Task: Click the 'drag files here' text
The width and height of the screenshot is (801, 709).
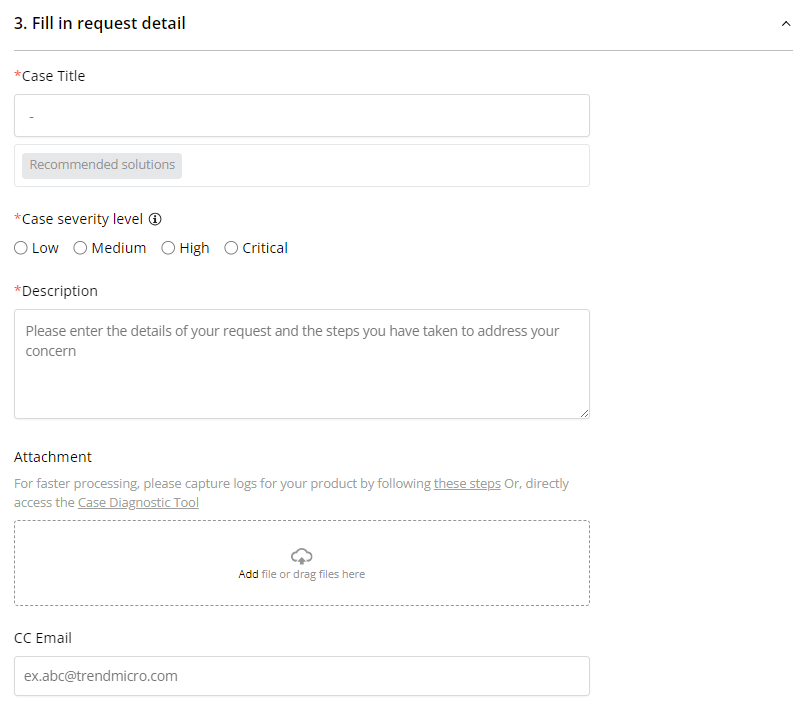Action: coord(329,575)
